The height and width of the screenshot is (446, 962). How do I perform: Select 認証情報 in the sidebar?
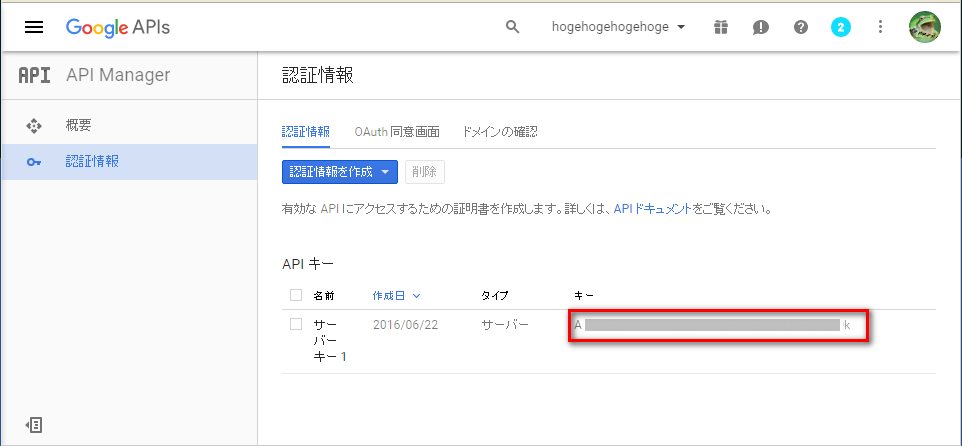coord(129,162)
